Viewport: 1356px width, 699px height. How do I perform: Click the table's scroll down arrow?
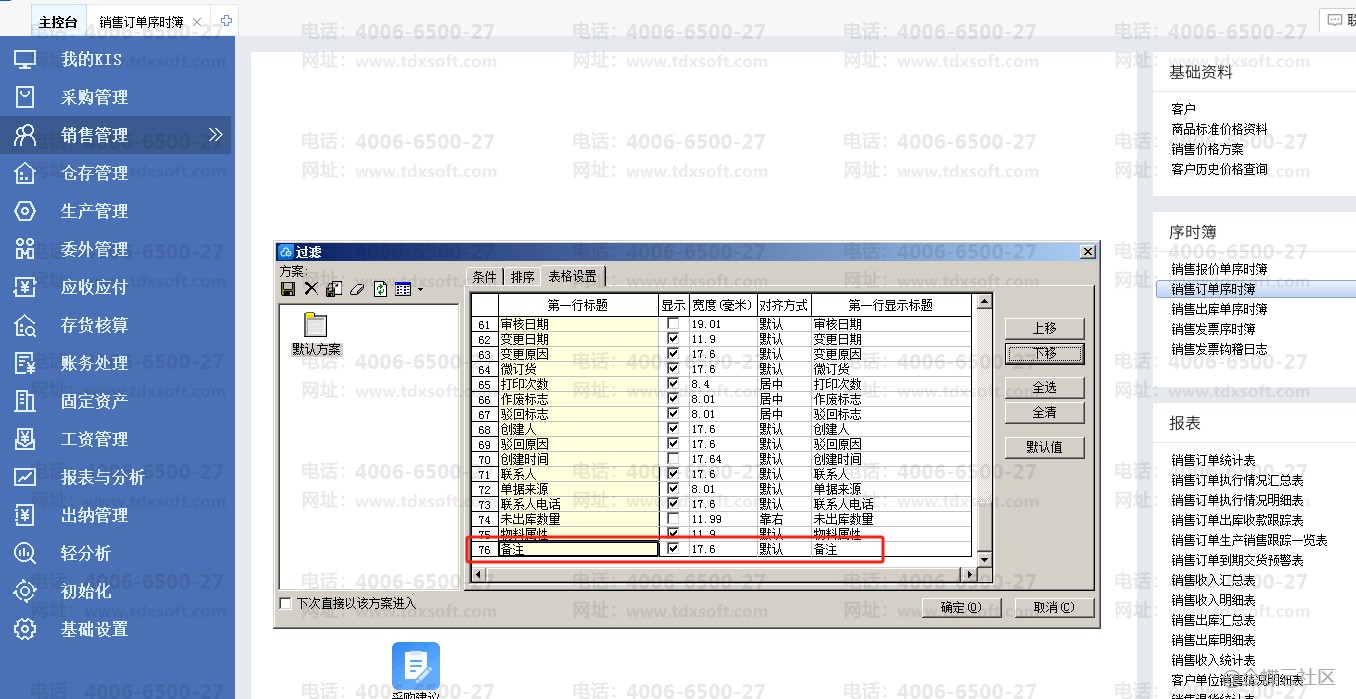click(984, 558)
